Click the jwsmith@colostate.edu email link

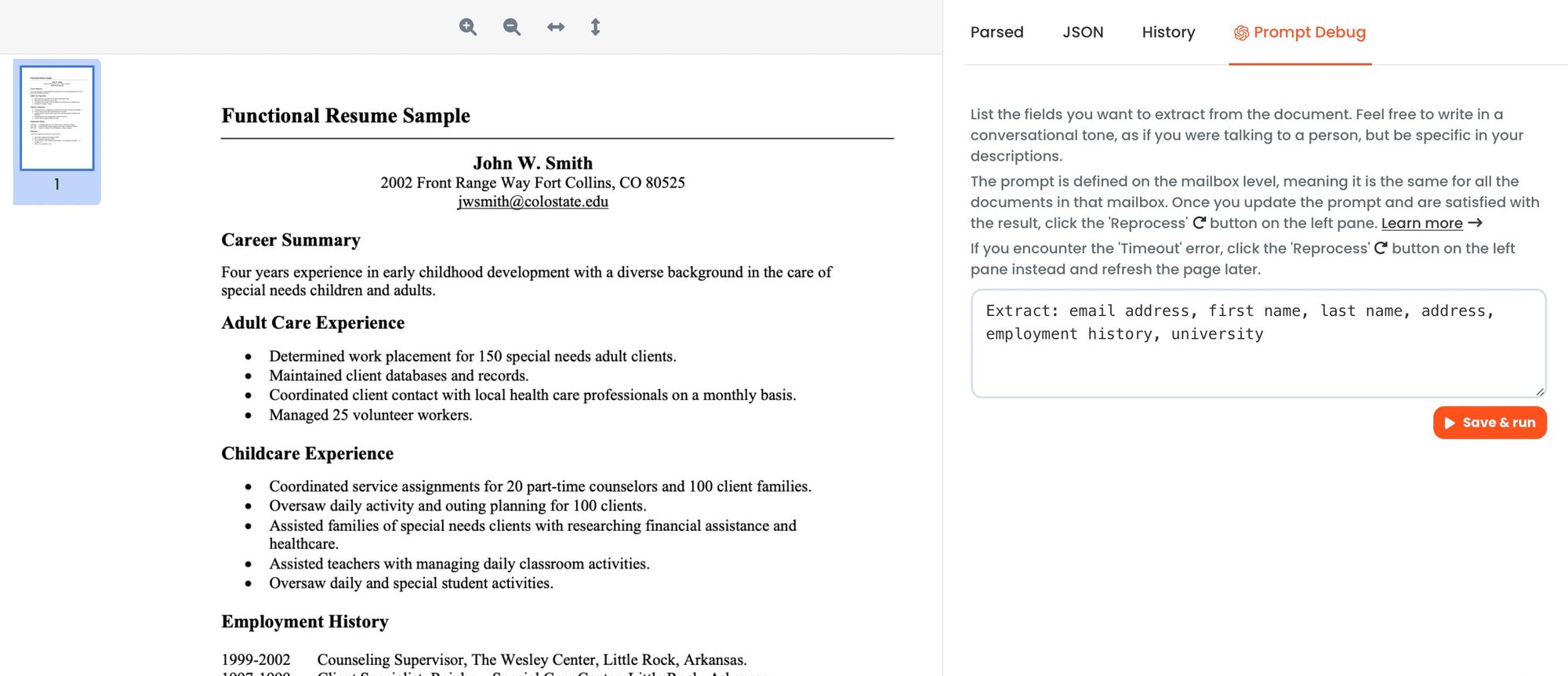pyautogui.click(x=532, y=202)
